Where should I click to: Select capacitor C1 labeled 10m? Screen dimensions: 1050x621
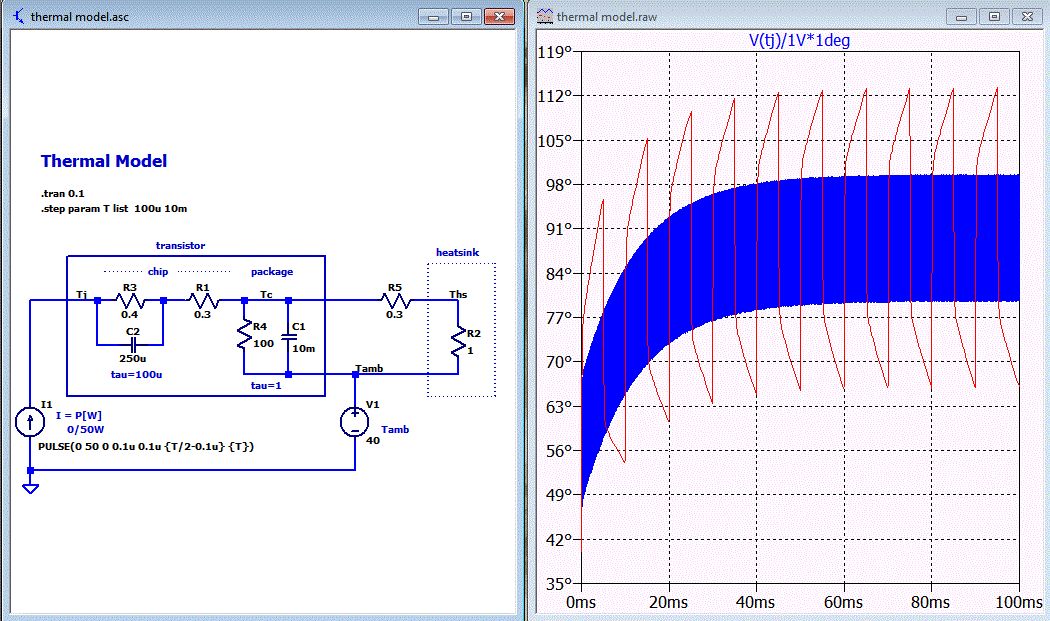[x=288, y=337]
